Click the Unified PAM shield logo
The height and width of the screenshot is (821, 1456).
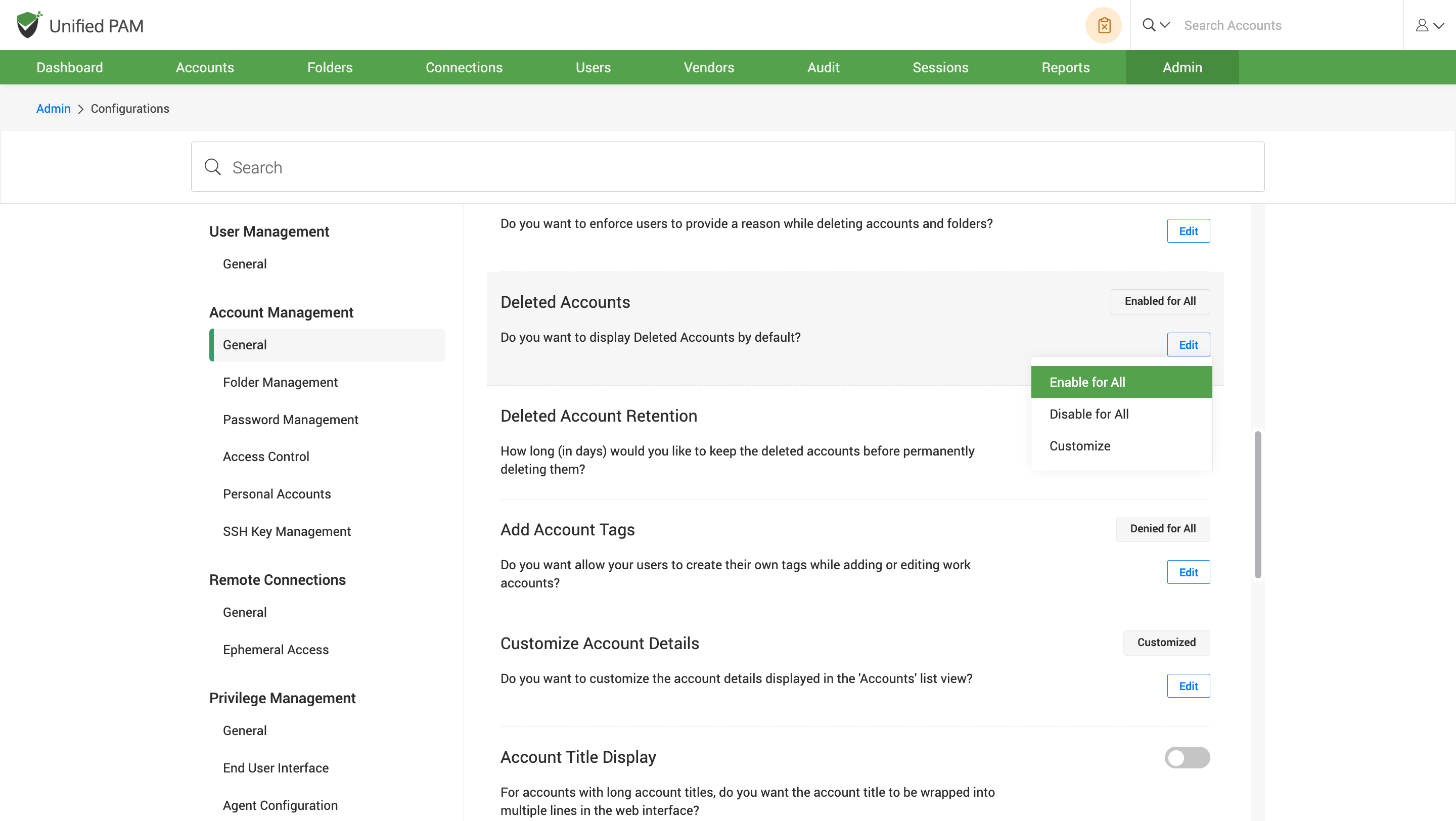click(28, 25)
